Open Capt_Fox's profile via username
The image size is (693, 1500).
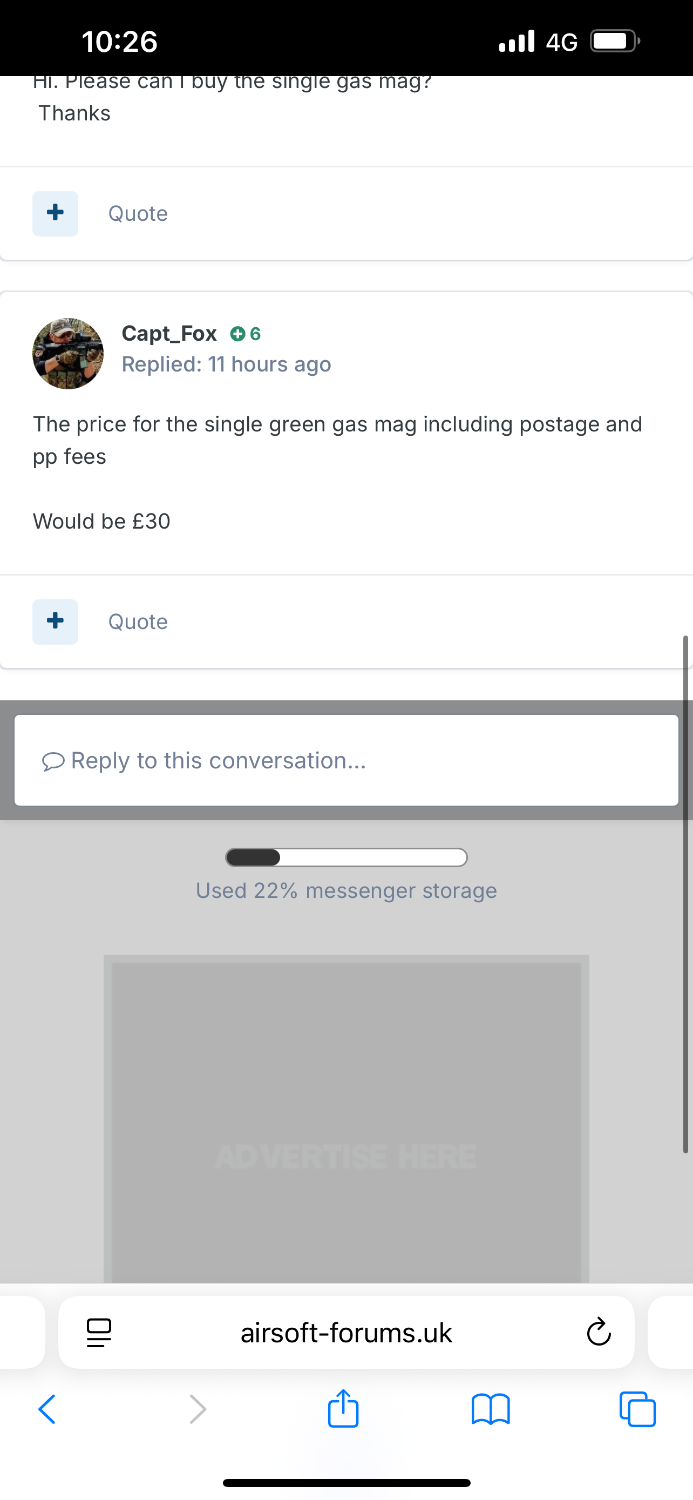point(169,334)
